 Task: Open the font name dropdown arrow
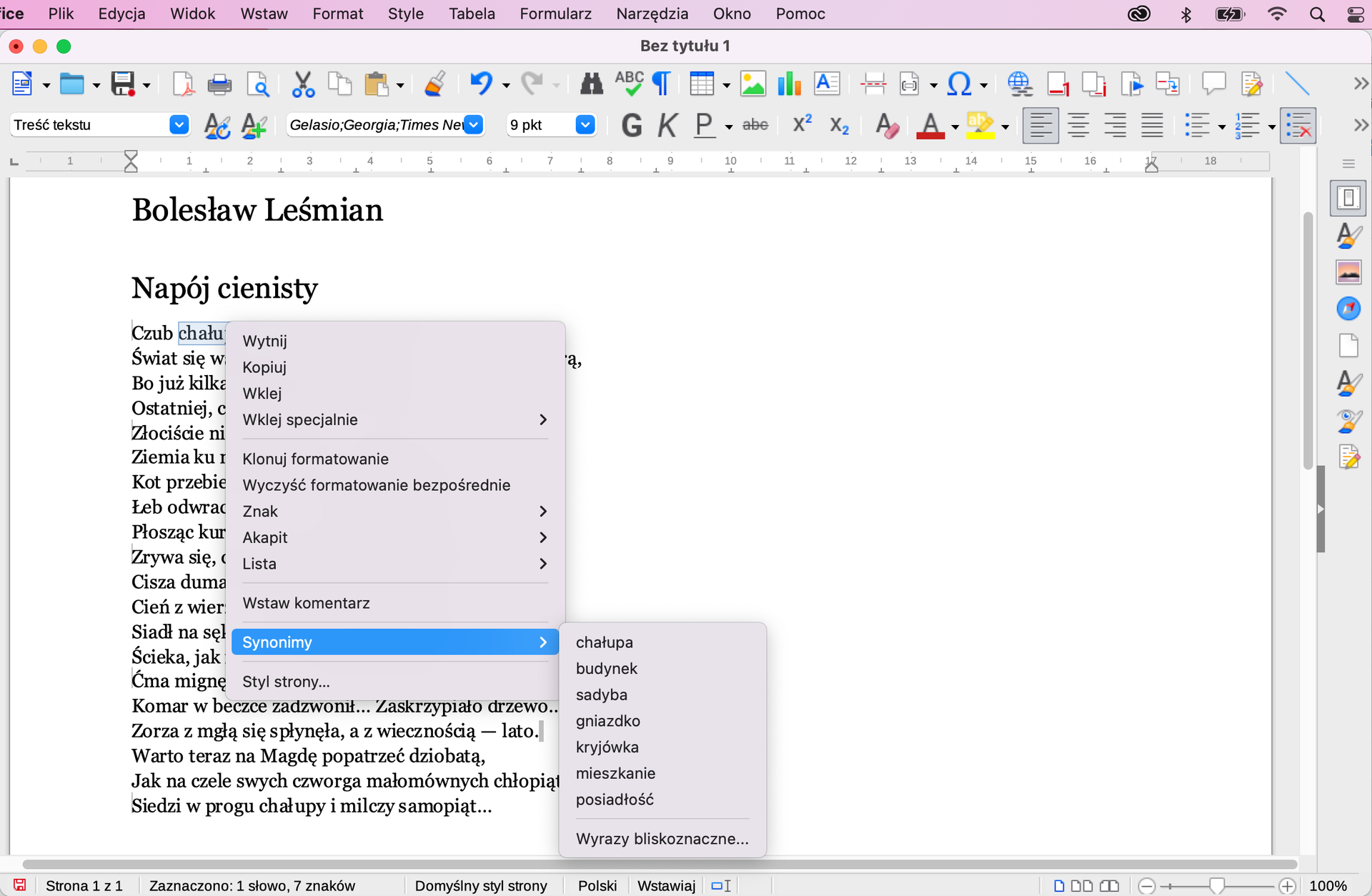pos(473,125)
